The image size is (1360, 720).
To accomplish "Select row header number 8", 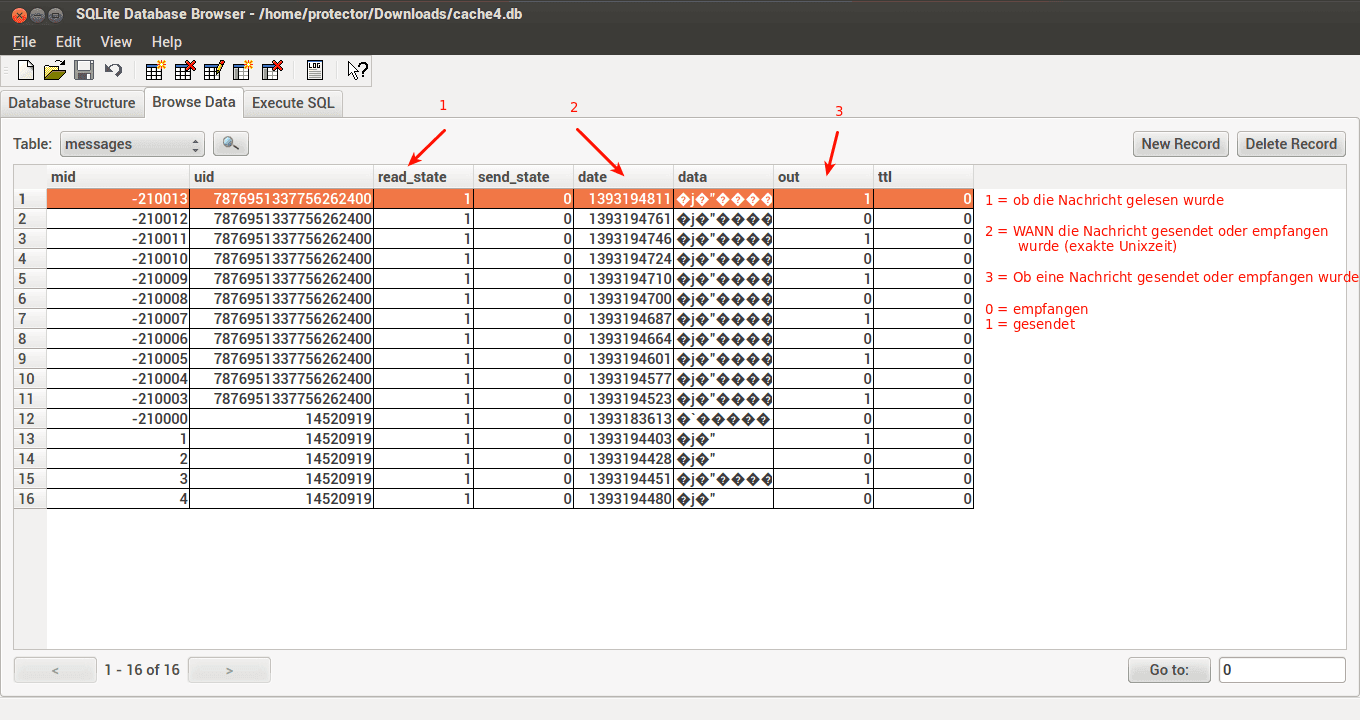I will click(30, 339).
